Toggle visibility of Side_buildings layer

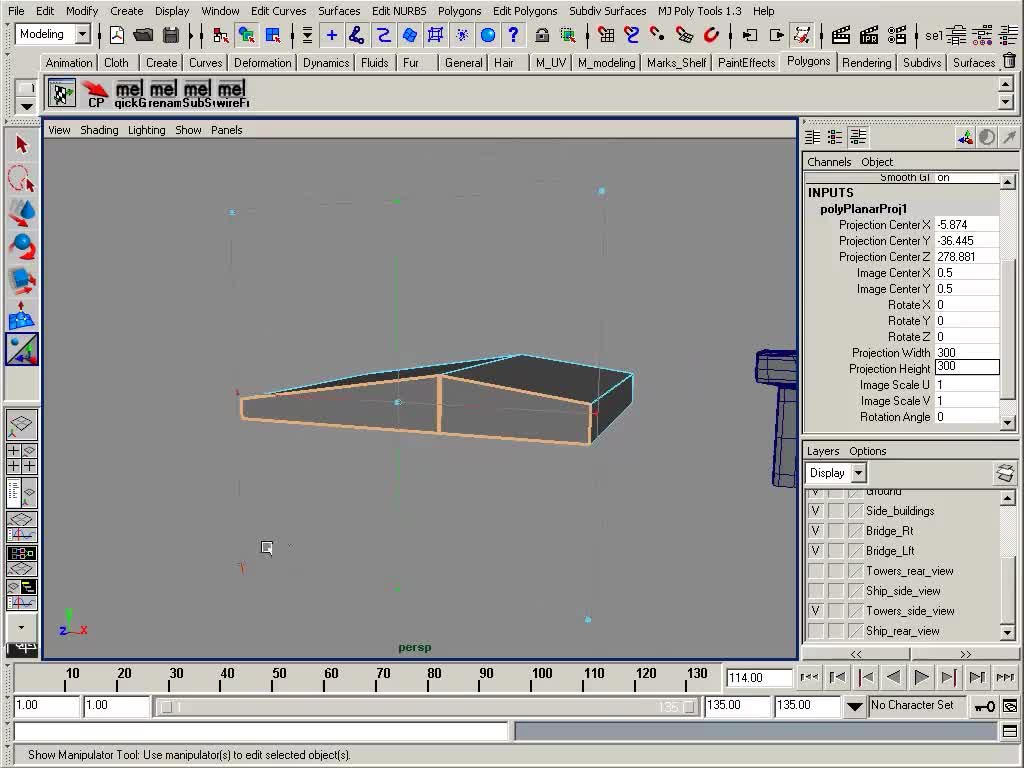(815, 511)
